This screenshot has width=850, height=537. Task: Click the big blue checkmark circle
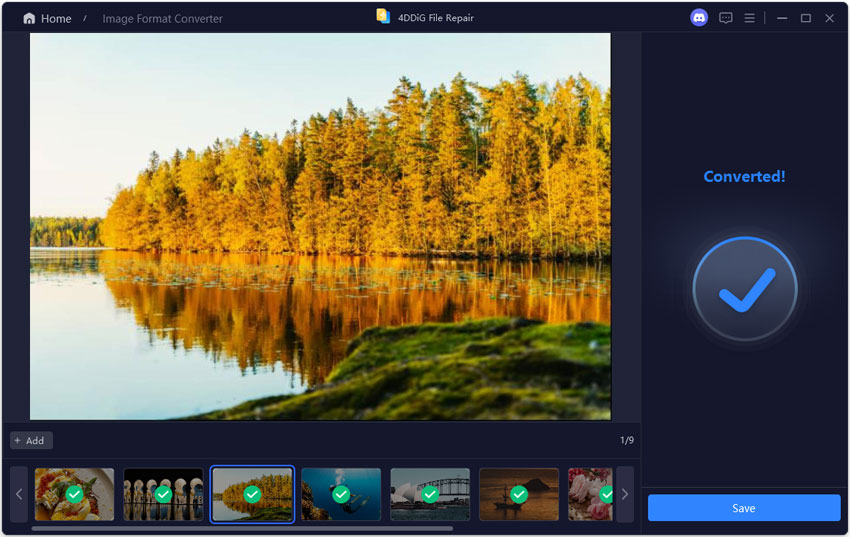pyautogui.click(x=745, y=289)
